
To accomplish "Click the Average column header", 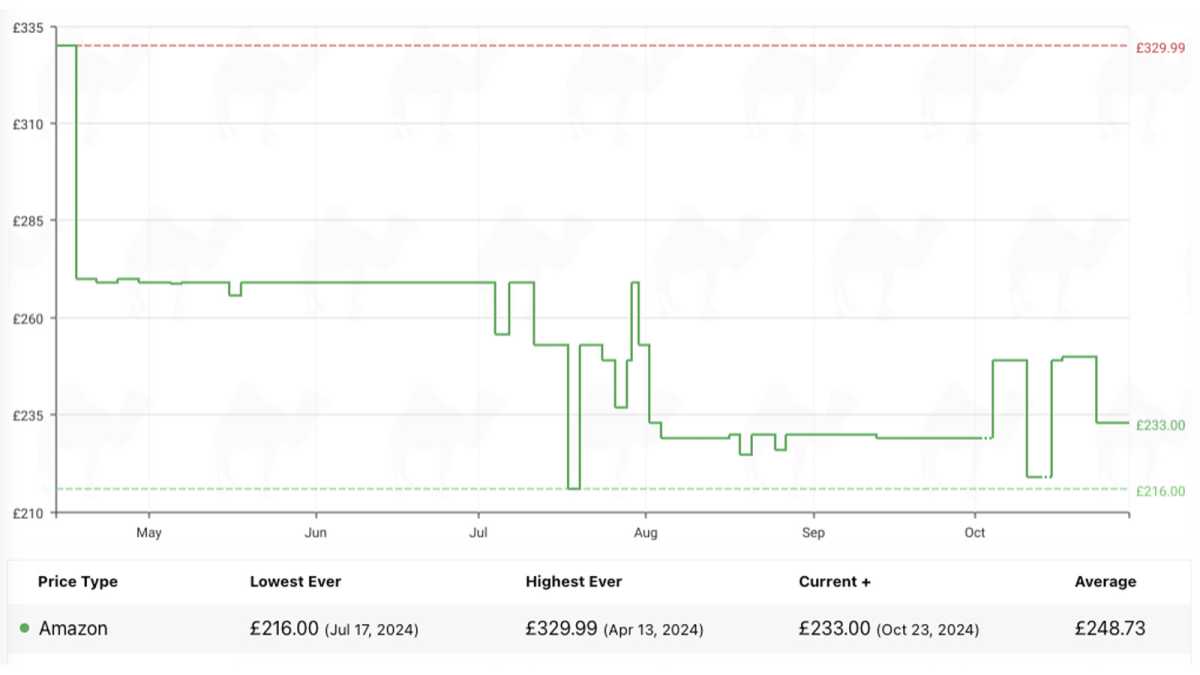I will coord(1105,581).
